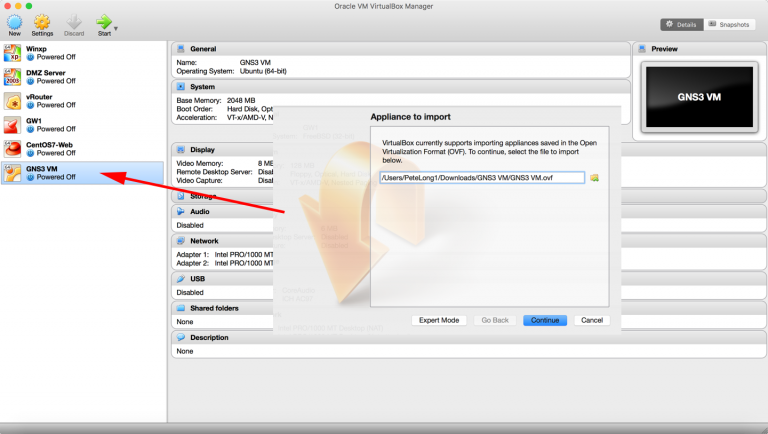
Task: Open the Start button dropdown arrow
Action: point(116,28)
